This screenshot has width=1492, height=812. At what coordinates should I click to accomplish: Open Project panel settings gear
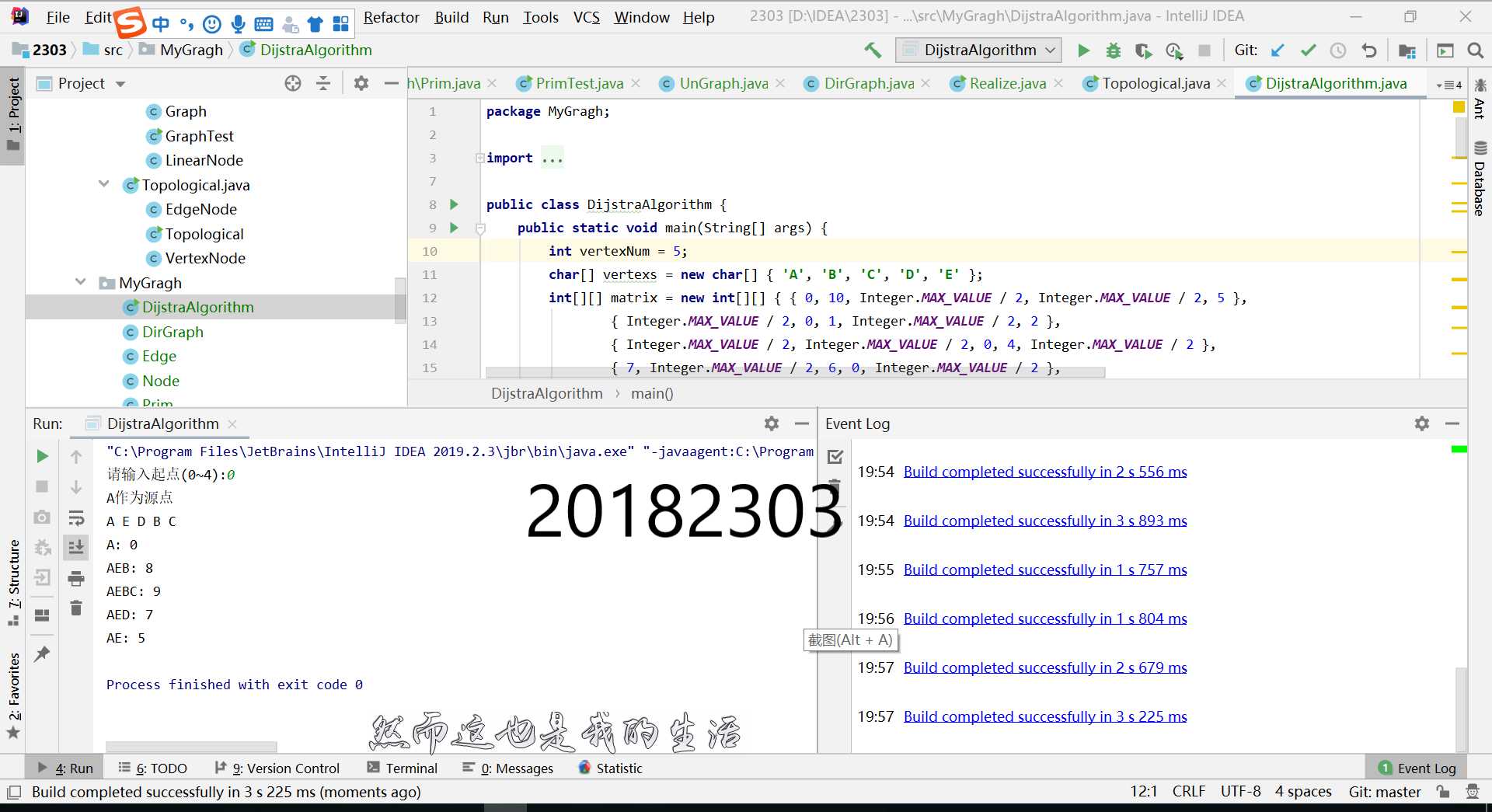coord(361,83)
